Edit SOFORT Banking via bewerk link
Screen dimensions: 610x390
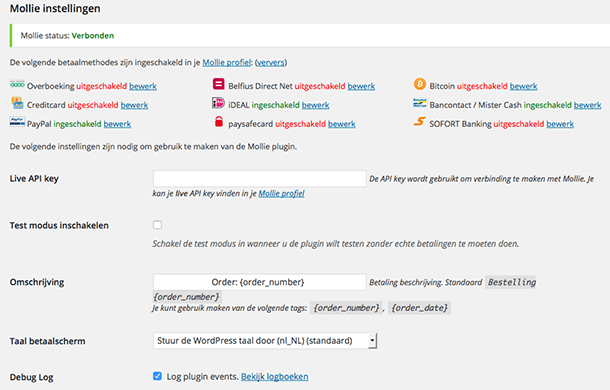click(x=560, y=124)
